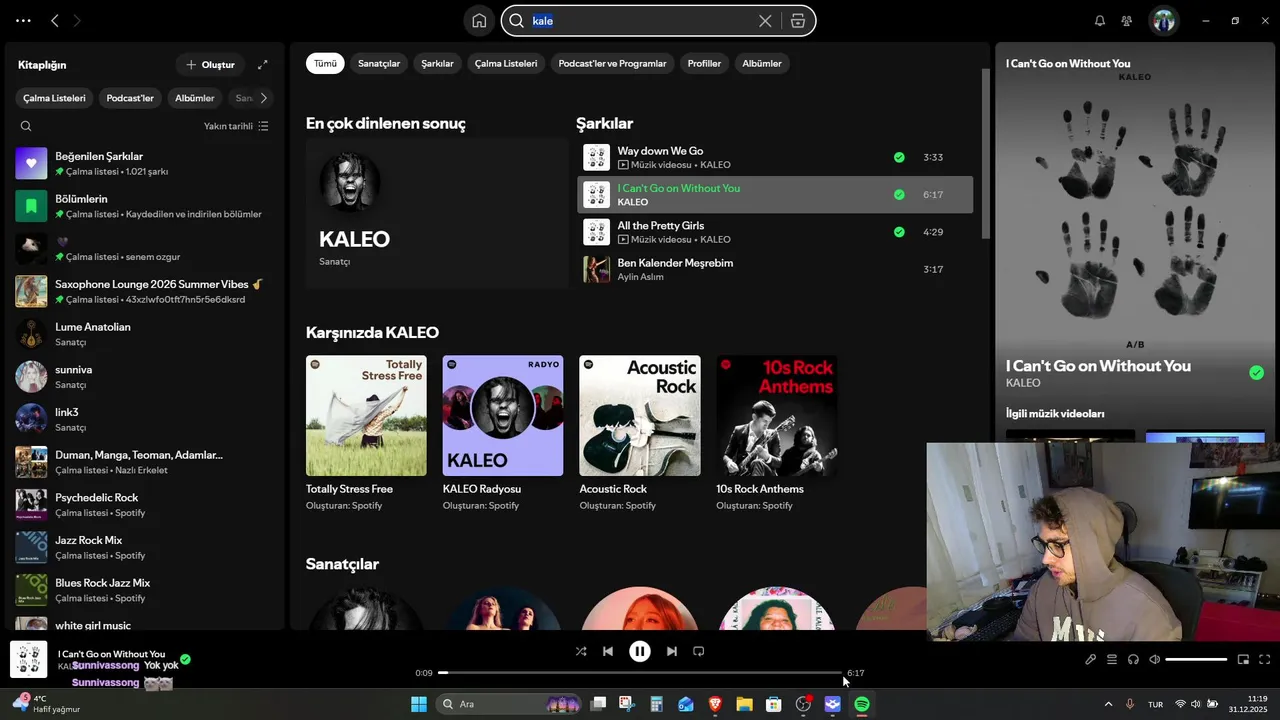Show more library filter chips with arrow
This screenshot has width=1280, height=720.
tap(263, 98)
